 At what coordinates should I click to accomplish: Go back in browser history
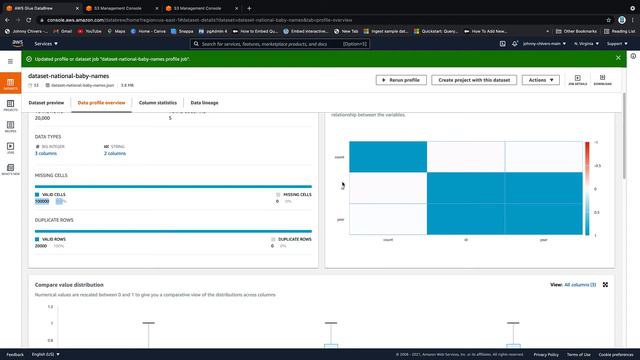tap(7, 20)
